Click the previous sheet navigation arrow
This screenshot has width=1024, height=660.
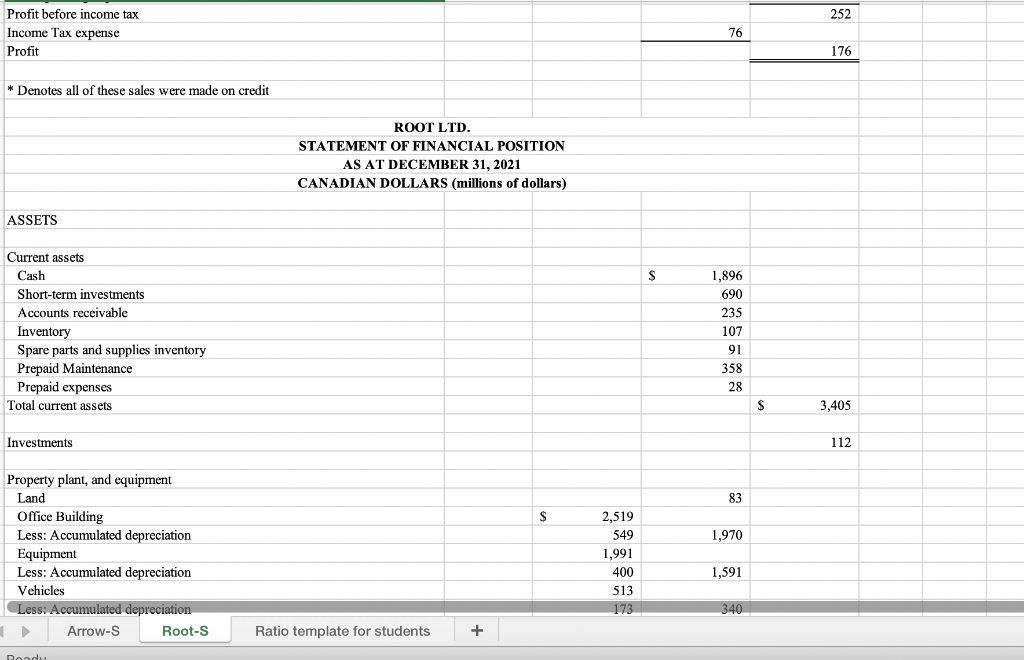click(x=9, y=631)
